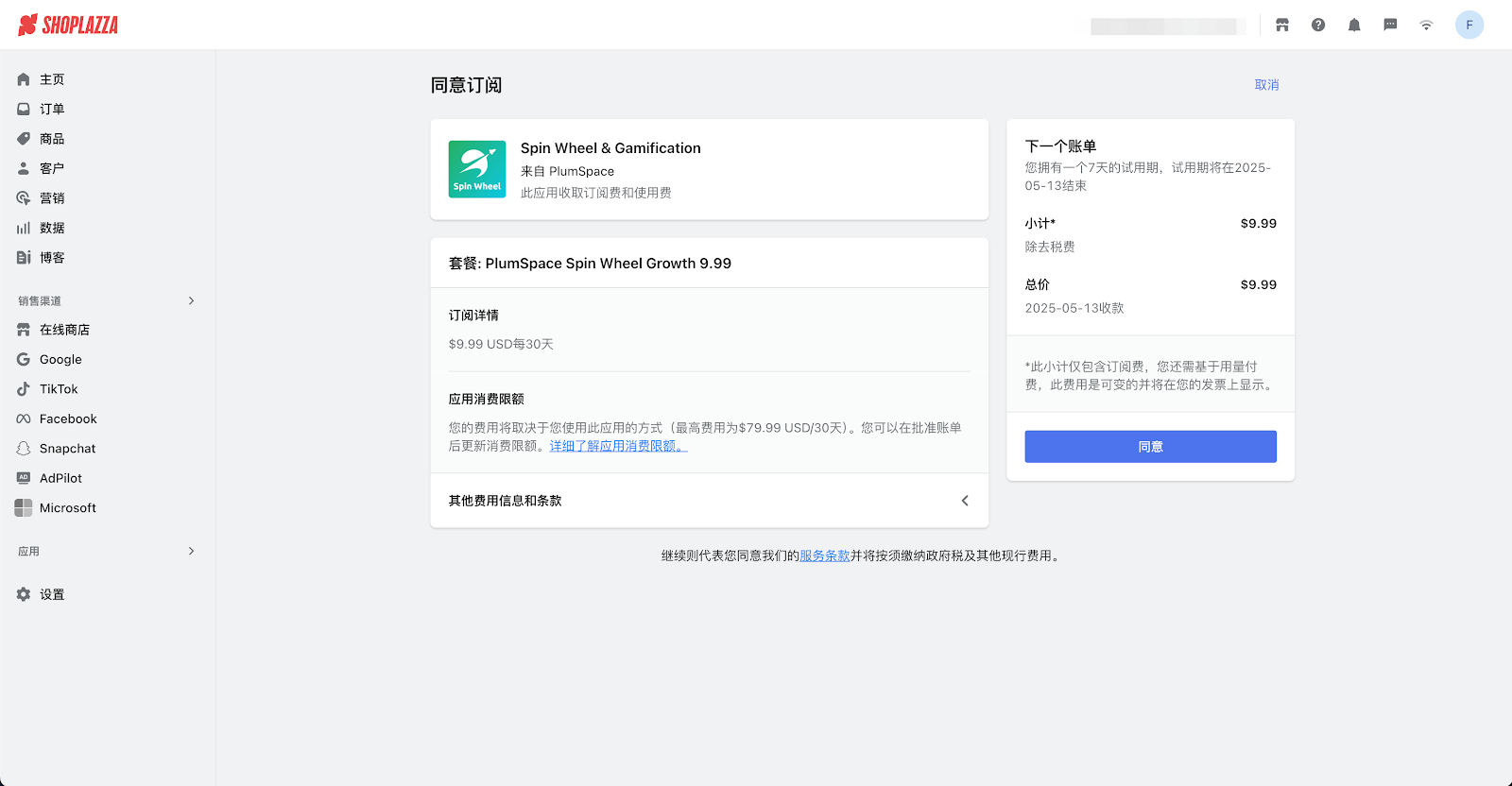1512x786 pixels.
Task: Click the AdPilot icon
Action: coord(24,478)
